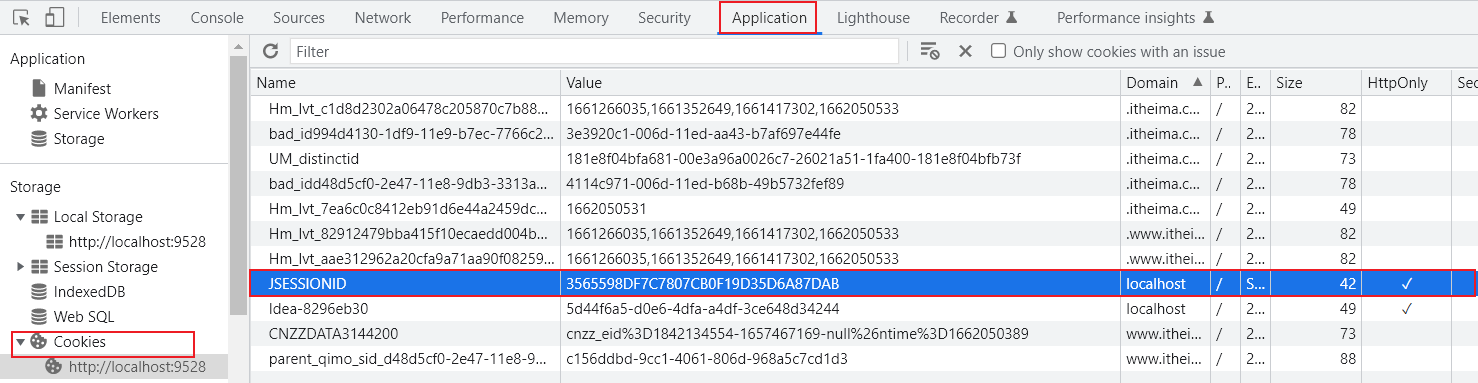
Task: Click value c156ddbd-9cc1-4061-806d-968a5c7cd1d3
Action: pos(707,359)
